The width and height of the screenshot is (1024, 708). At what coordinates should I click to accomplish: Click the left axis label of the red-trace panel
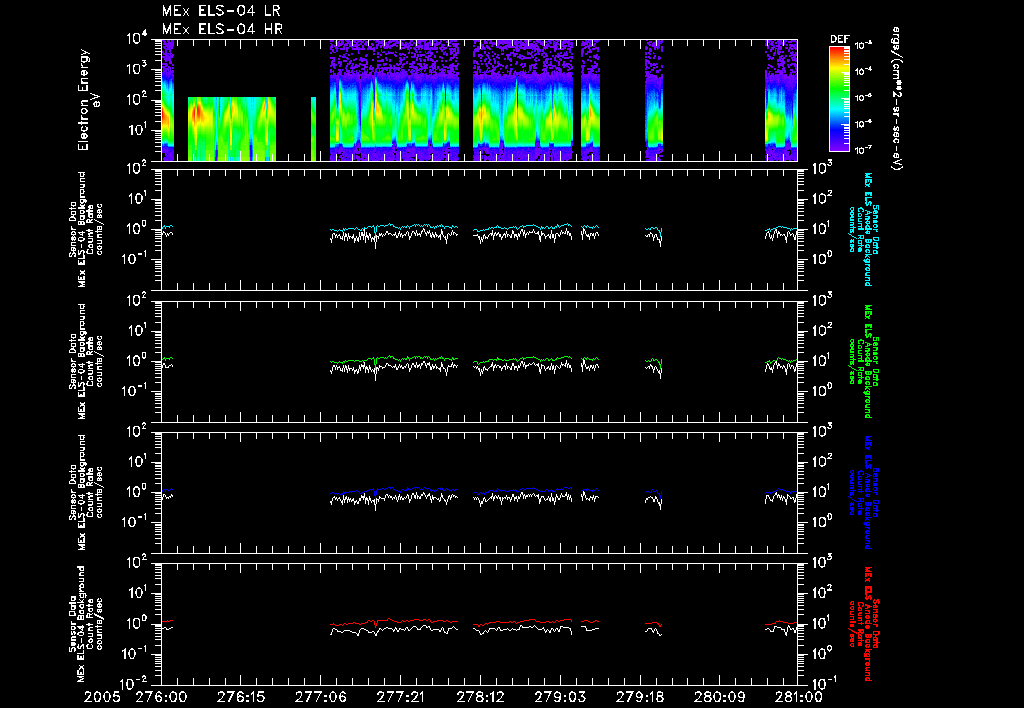pyautogui.click(x=86, y=624)
